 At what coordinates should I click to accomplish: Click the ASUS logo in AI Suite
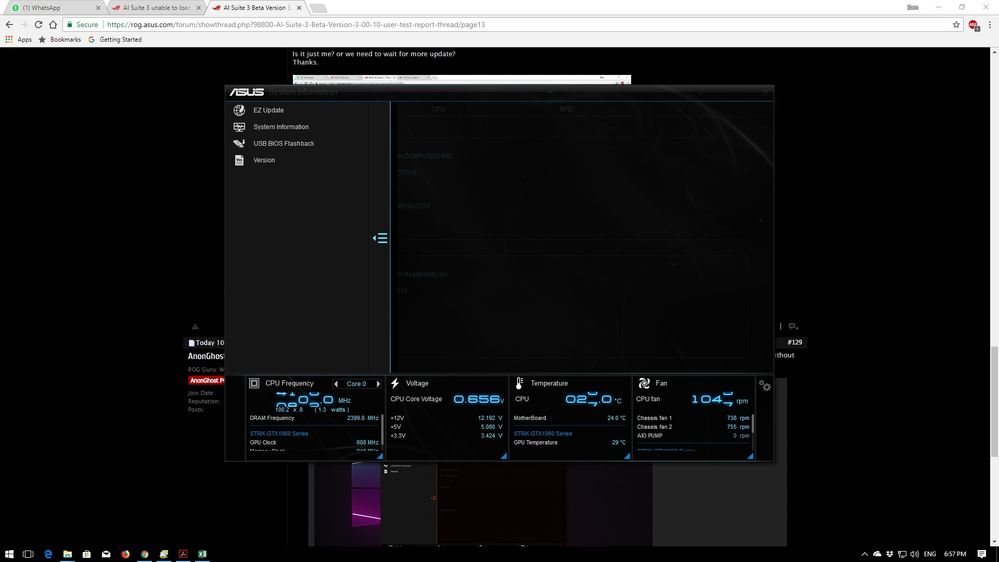point(247,92)
